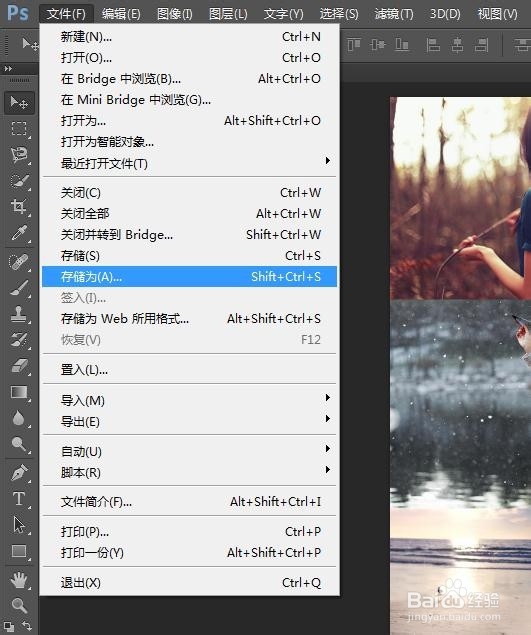
Task: Click the align horizontal centers icon
Action: point(457,45)
